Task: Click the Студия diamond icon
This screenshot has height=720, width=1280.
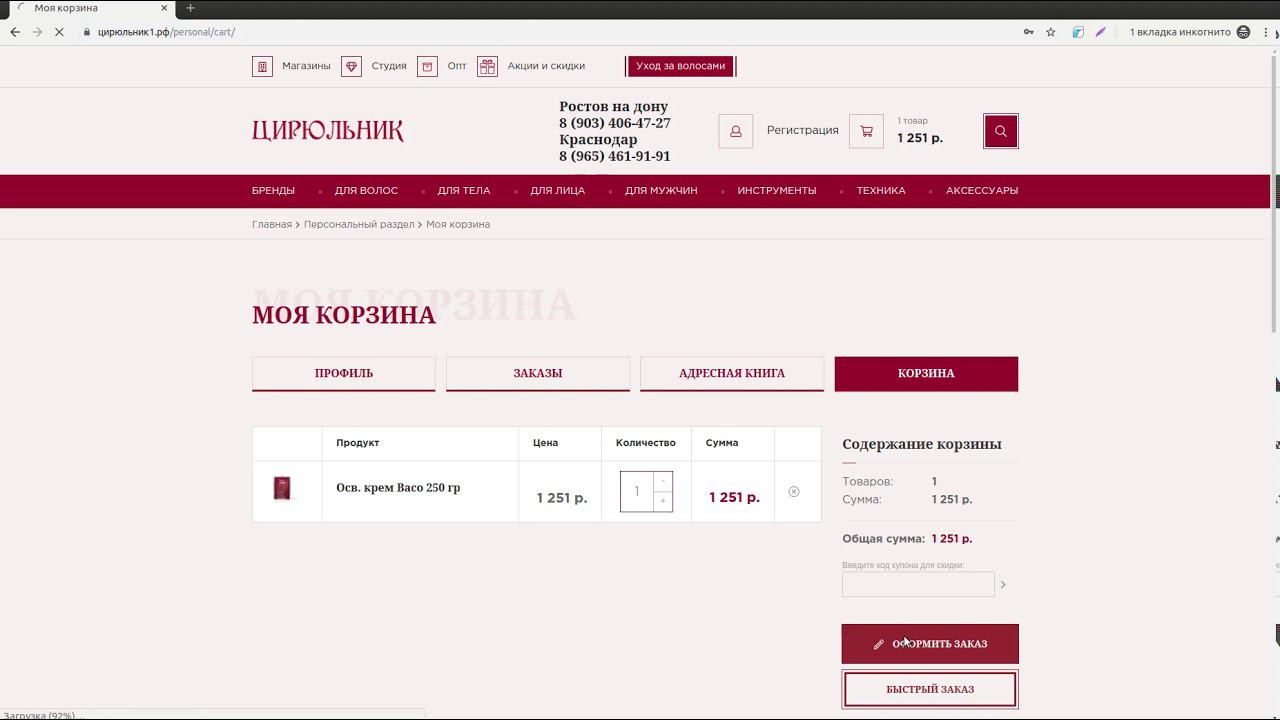Action: tap(351, 66)
